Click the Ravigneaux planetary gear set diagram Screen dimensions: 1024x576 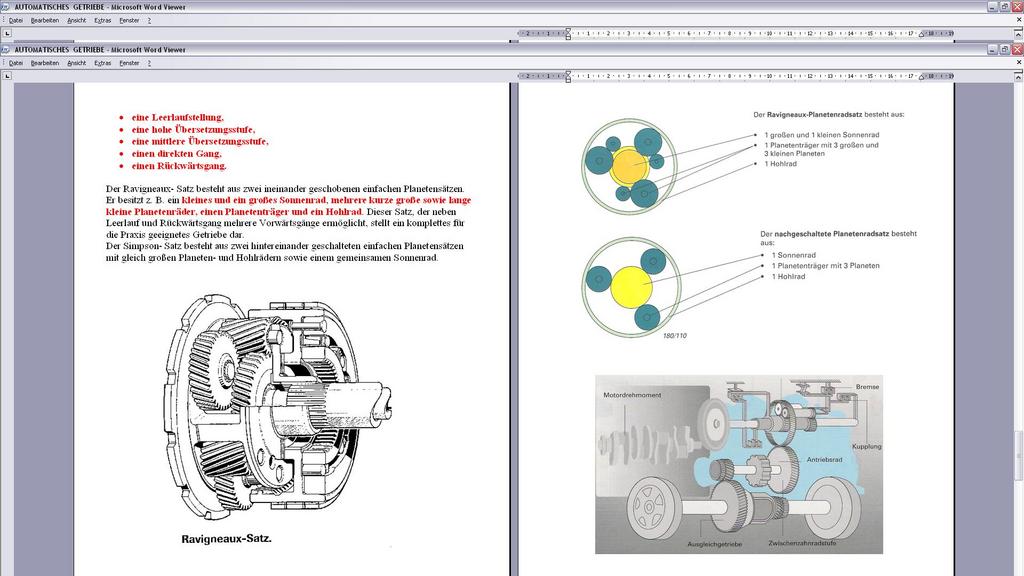(630, 167)
